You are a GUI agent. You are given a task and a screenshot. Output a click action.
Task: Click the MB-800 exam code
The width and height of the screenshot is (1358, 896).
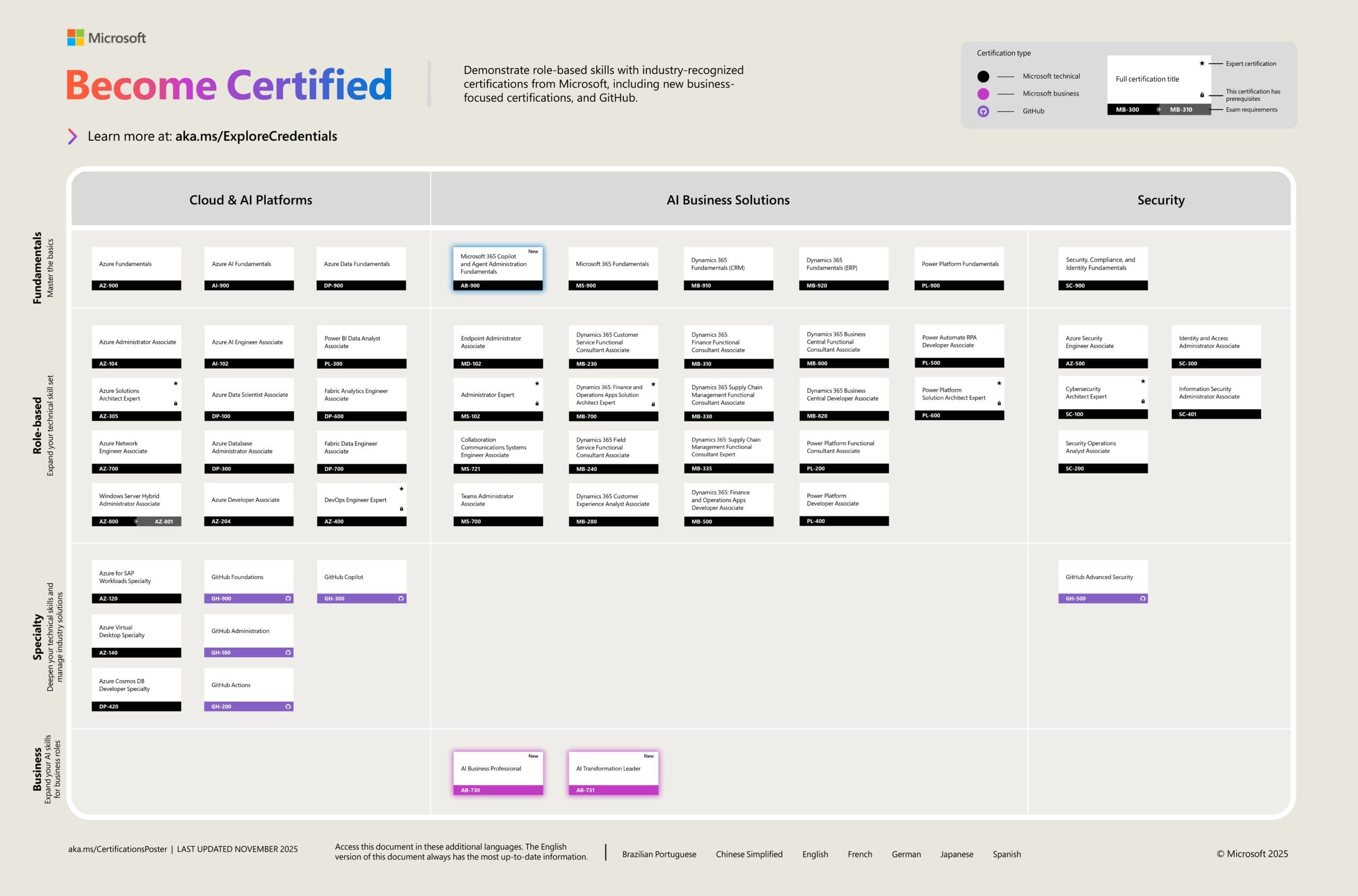point(816,363)
